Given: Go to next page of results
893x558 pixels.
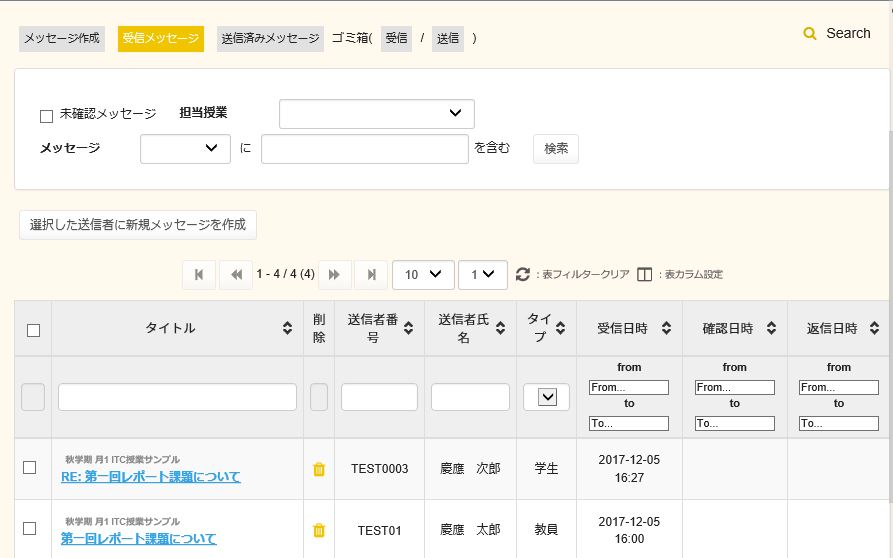Looking at the screenshot, I should 335,275.
